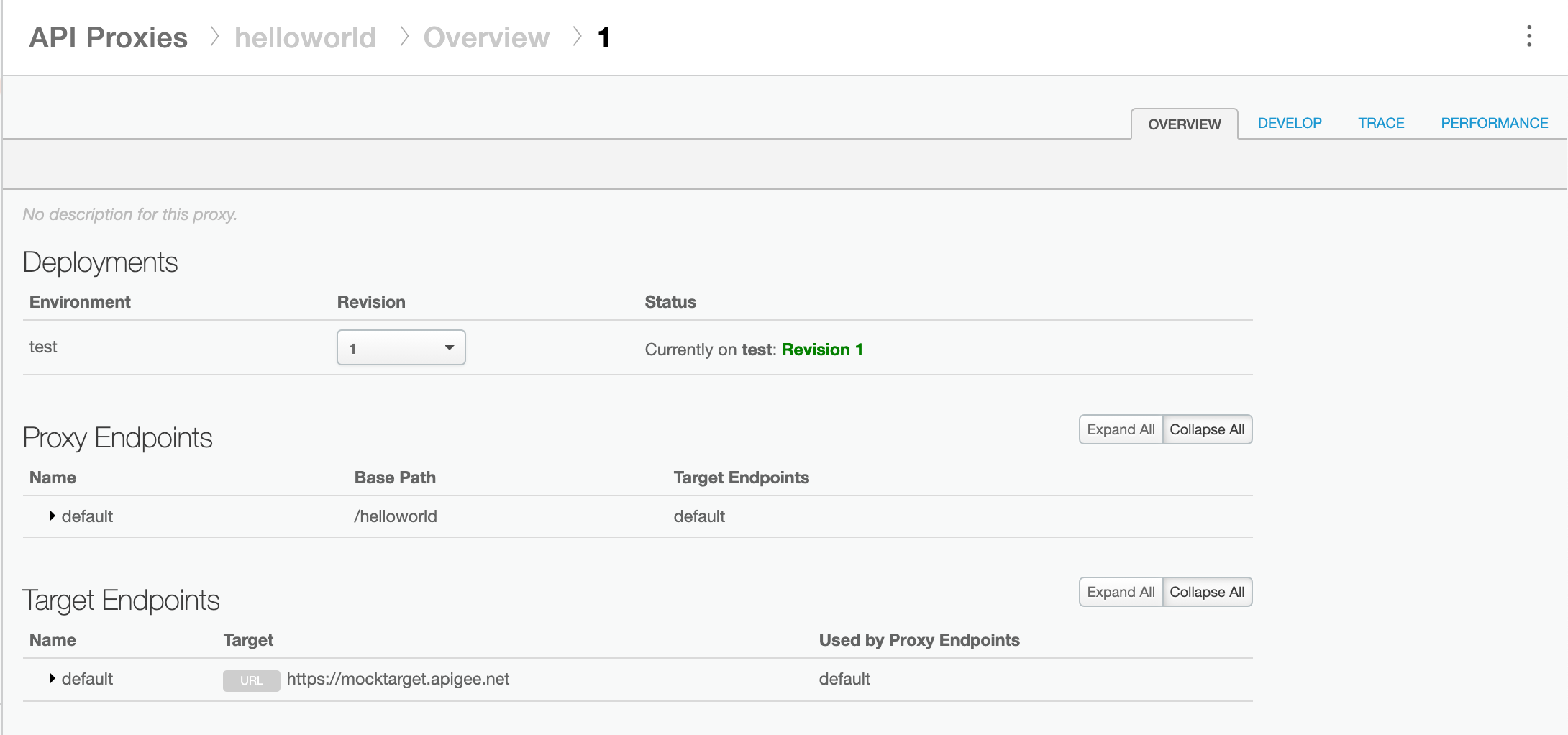
Task: Click the URL badge next to mocktarget
Action: (251, 680)
